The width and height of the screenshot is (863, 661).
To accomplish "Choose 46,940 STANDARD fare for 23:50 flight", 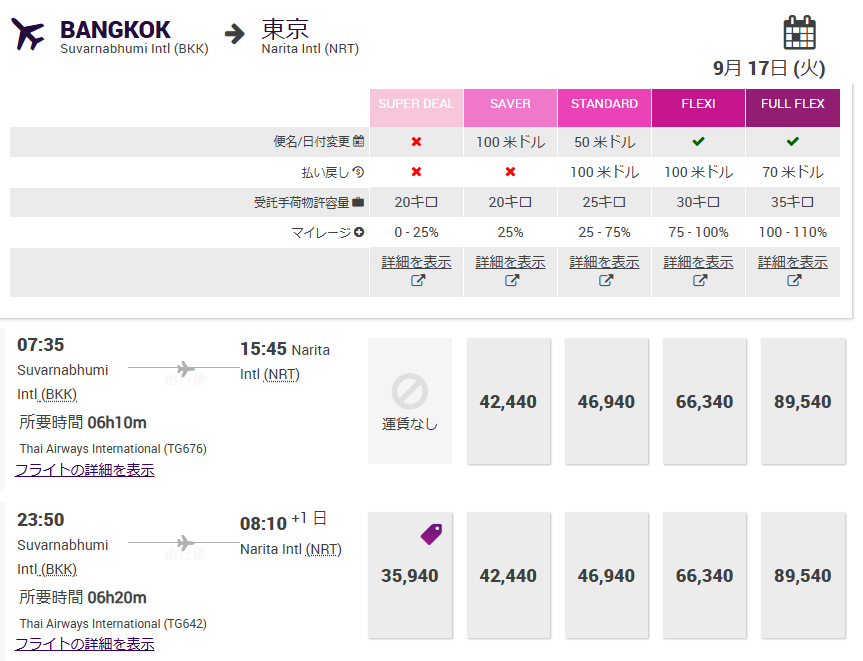I will coord(606,577).
